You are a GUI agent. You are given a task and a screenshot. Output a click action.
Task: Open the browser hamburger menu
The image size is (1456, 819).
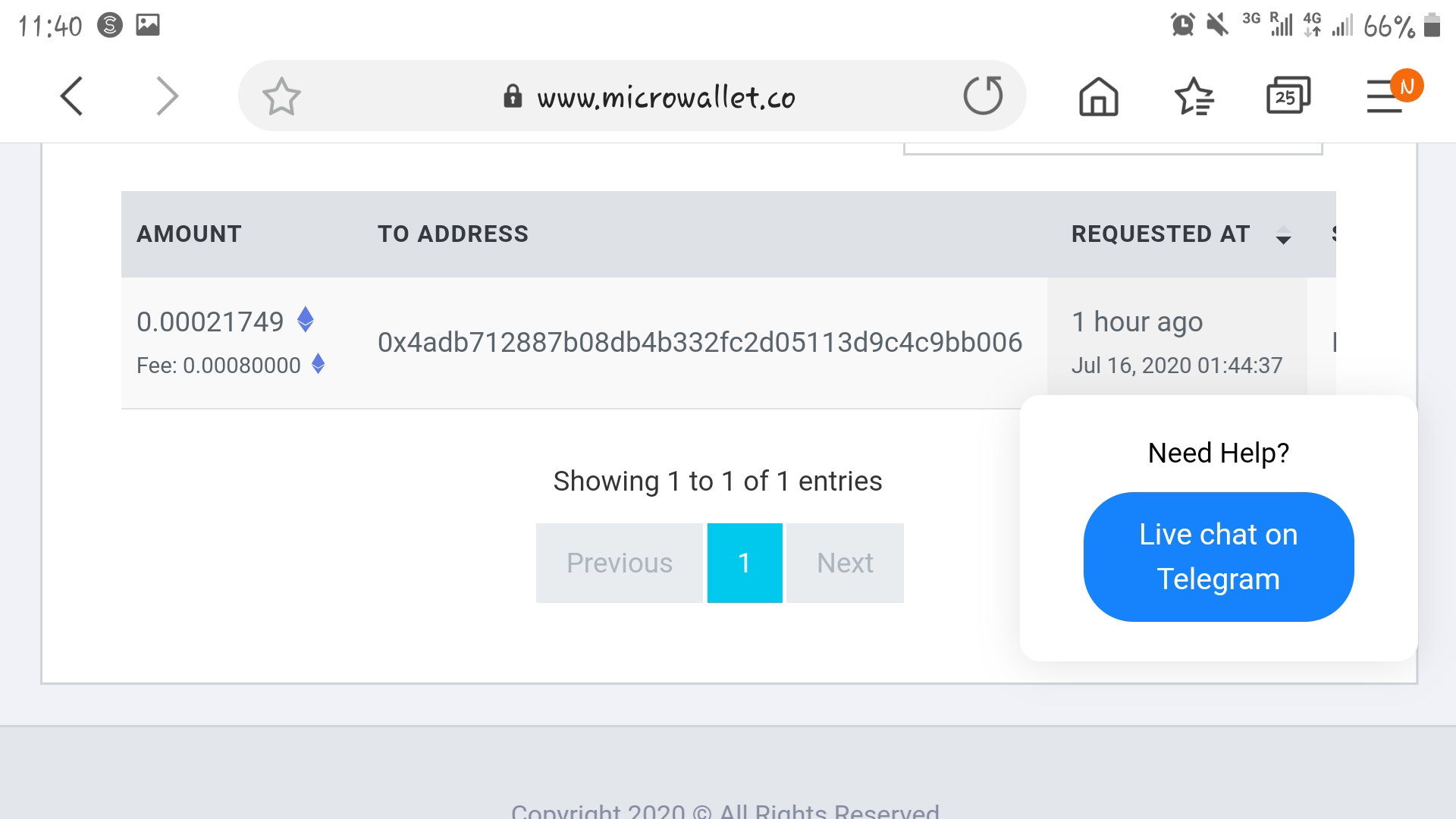[1385, 96]
